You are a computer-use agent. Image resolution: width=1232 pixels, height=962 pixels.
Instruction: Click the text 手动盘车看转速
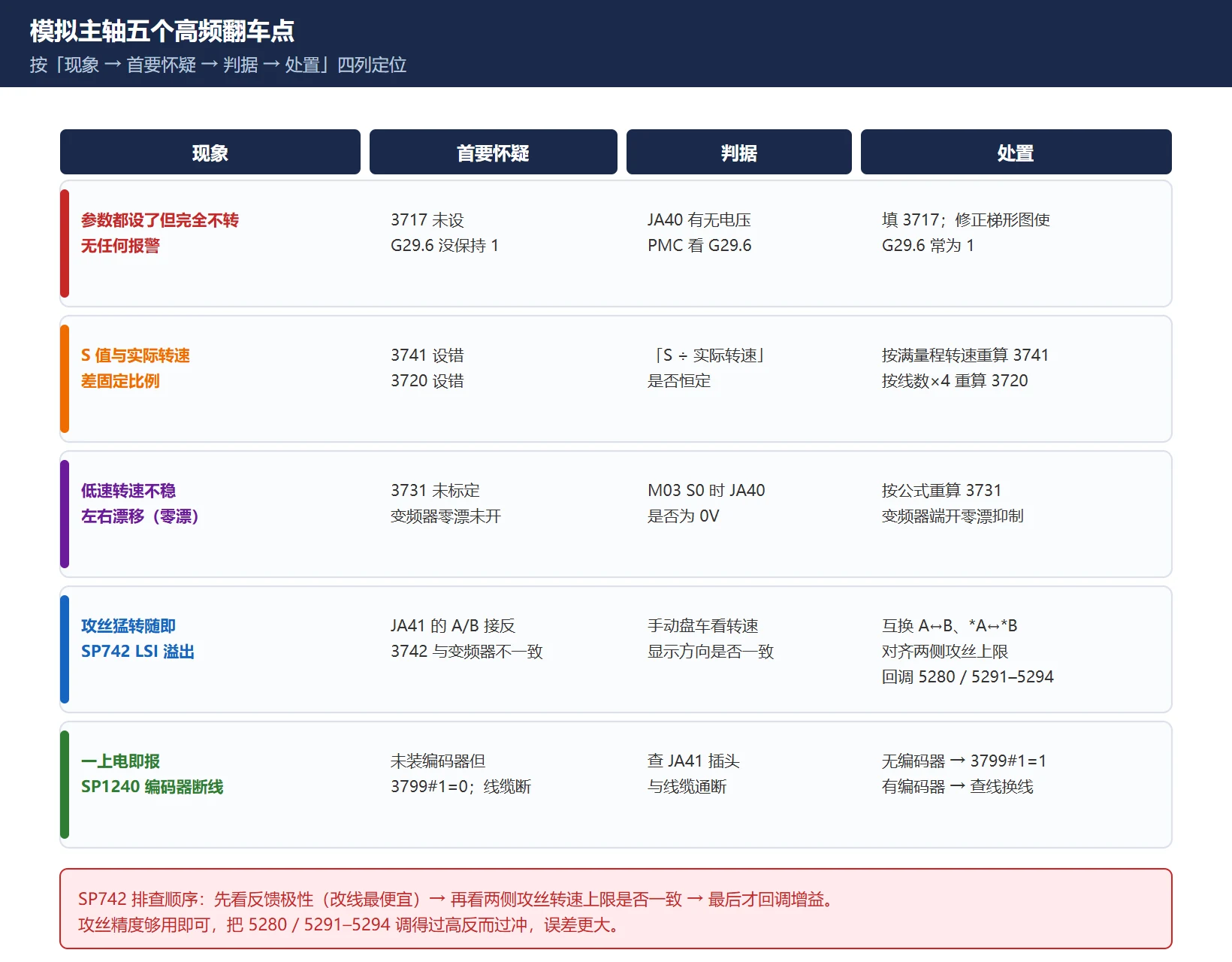pos(703,626)
